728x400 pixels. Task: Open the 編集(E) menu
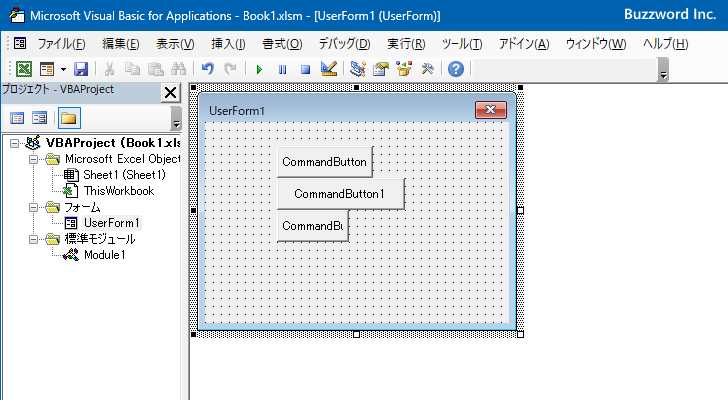click(121, 44)
